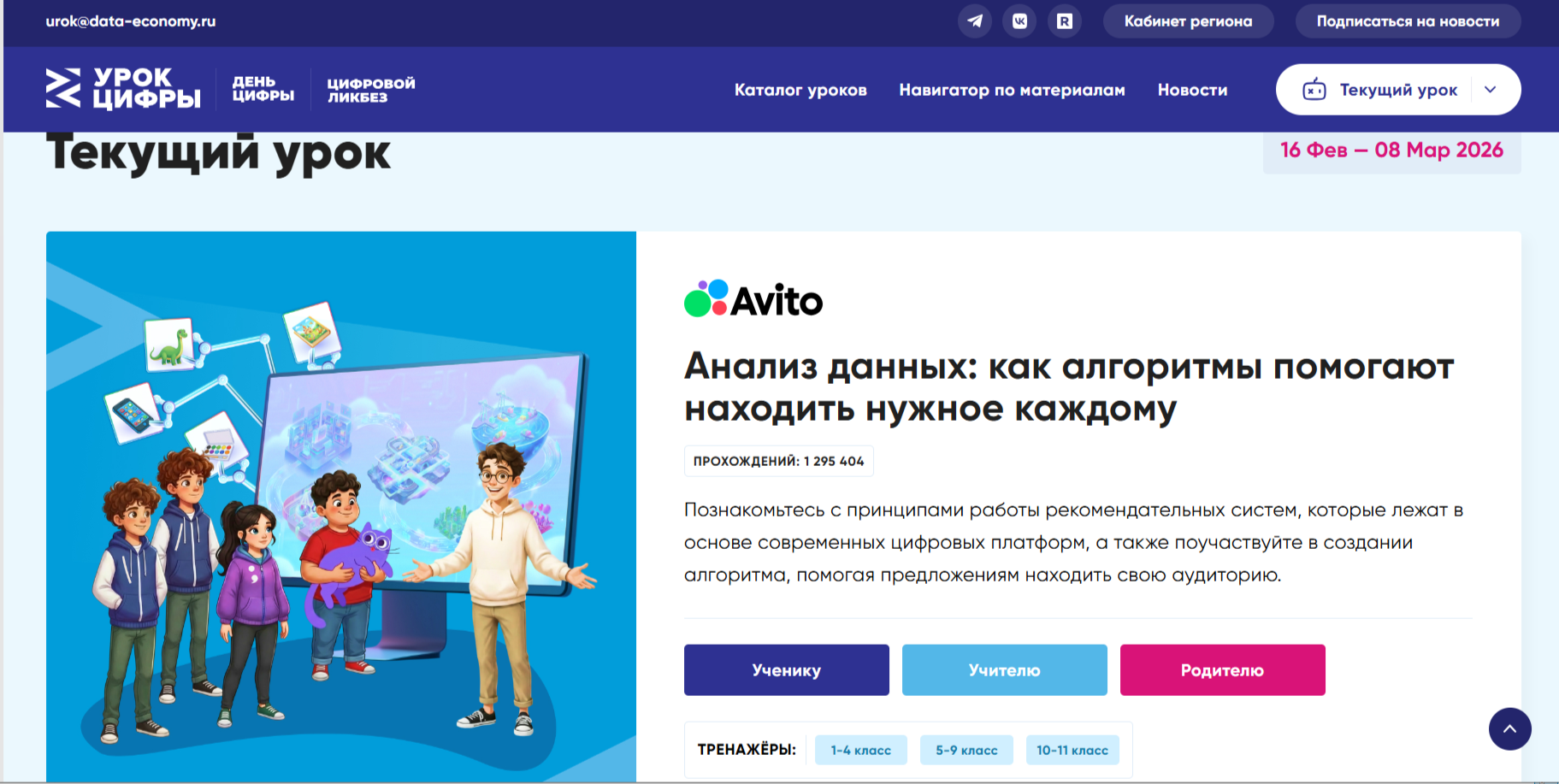1559x784 pixels.
Task: Go to Новости section
Action: click(1192, 90)
